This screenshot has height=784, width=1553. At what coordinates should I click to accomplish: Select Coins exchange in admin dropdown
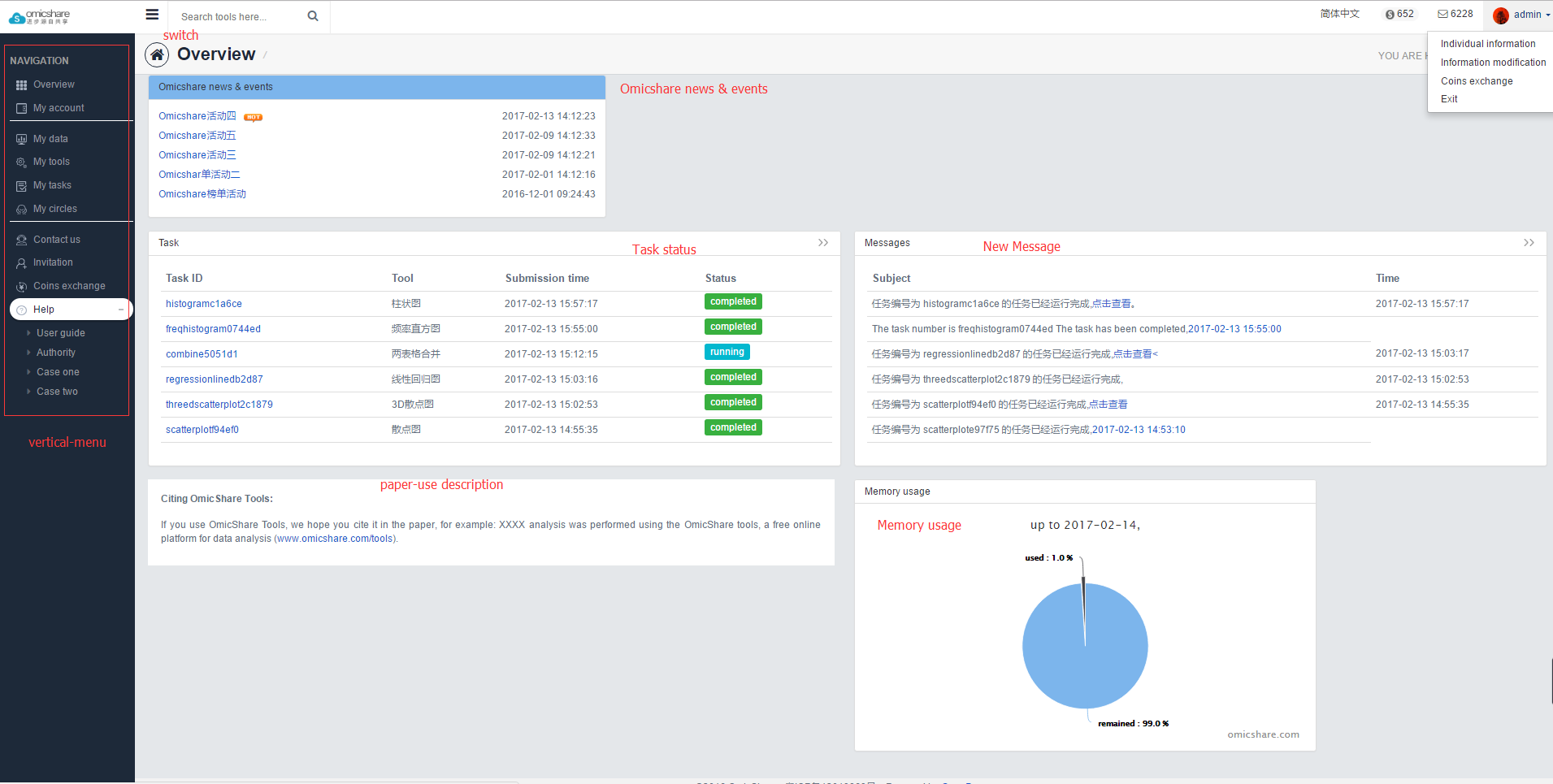tap(1477, 81)
